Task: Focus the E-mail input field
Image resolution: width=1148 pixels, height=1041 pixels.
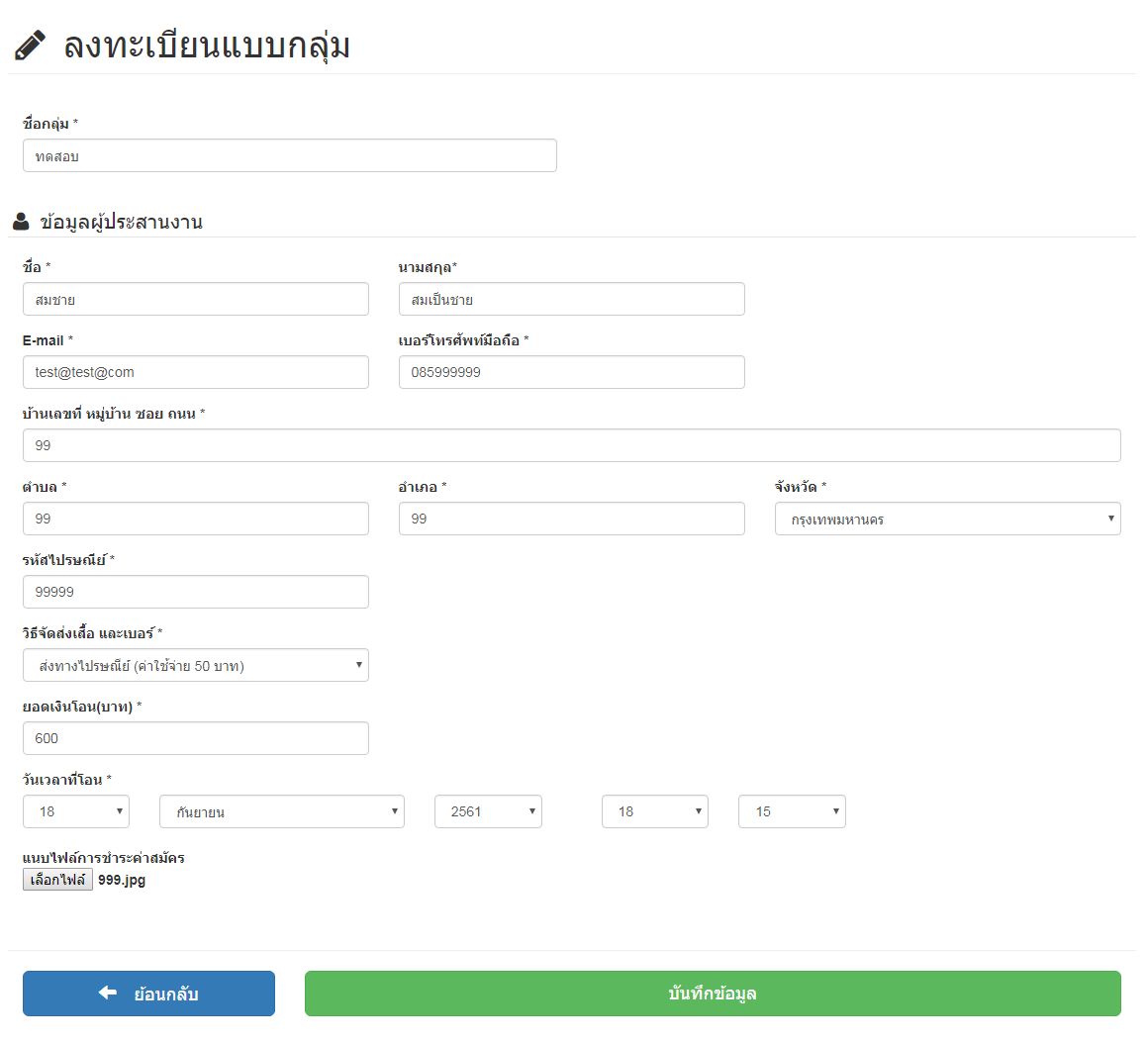Action: (195, 372)
